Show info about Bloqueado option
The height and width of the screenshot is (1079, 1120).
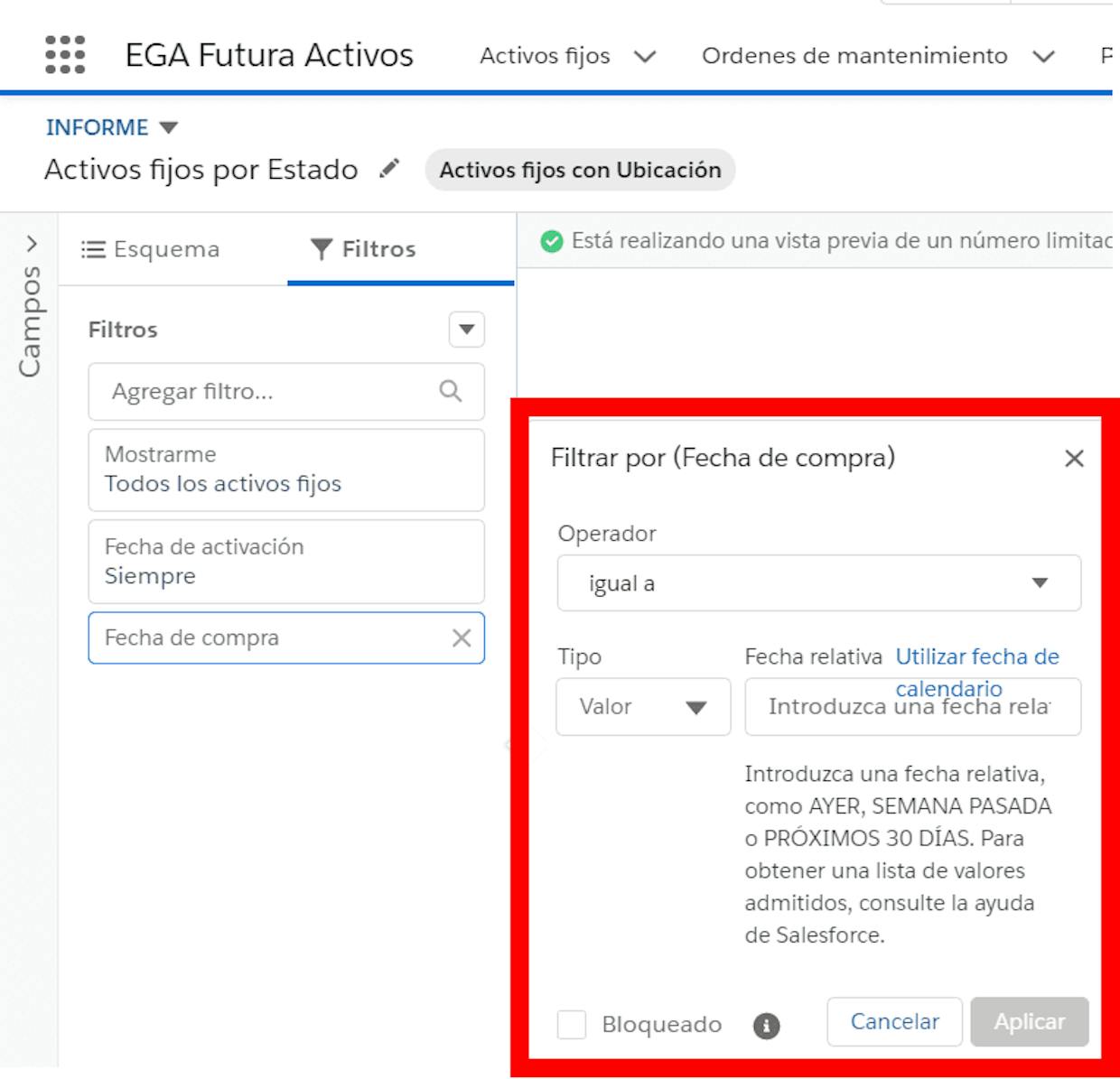coord(766,1025)
